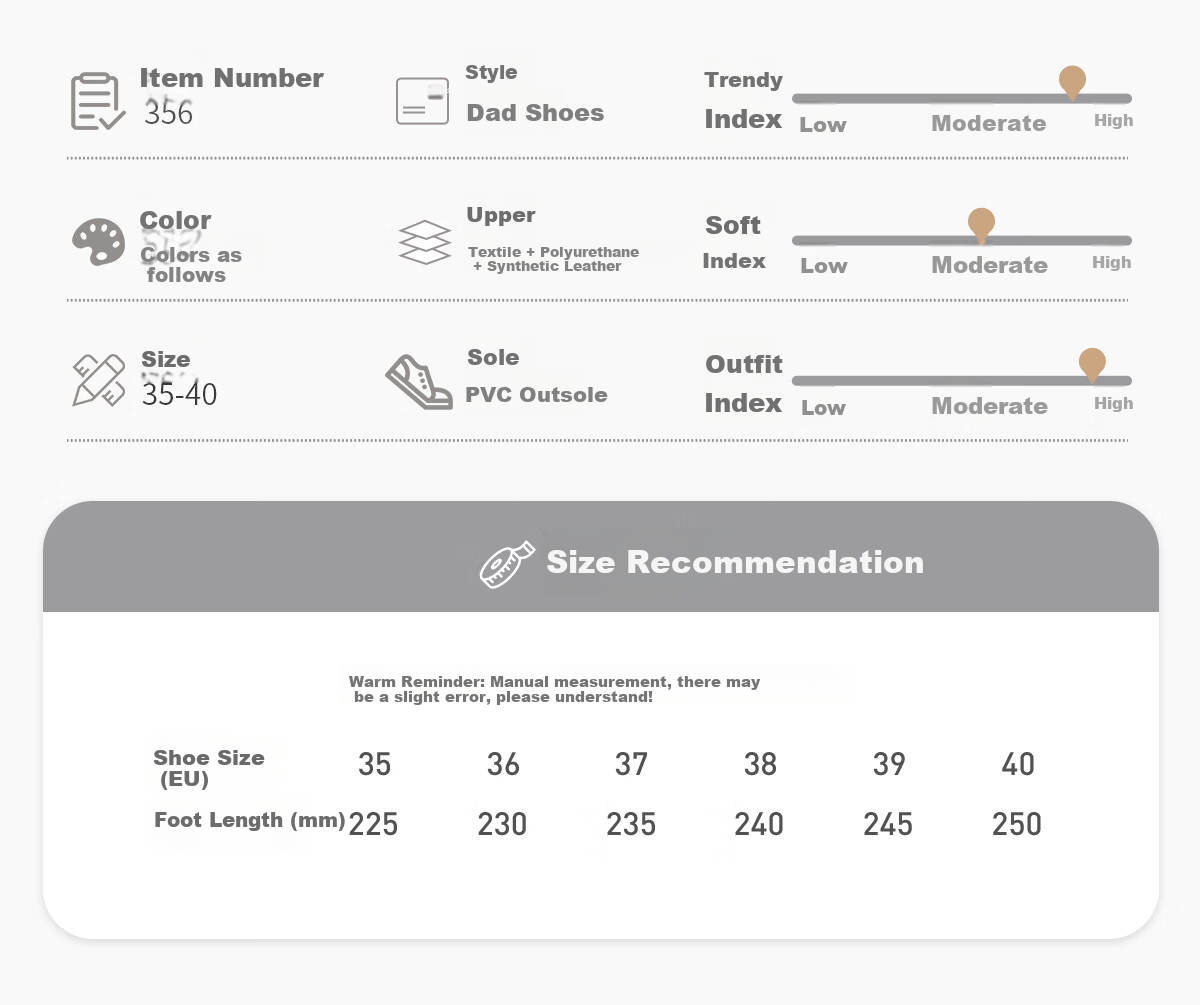Click foot length value 230

click(502, 825)
